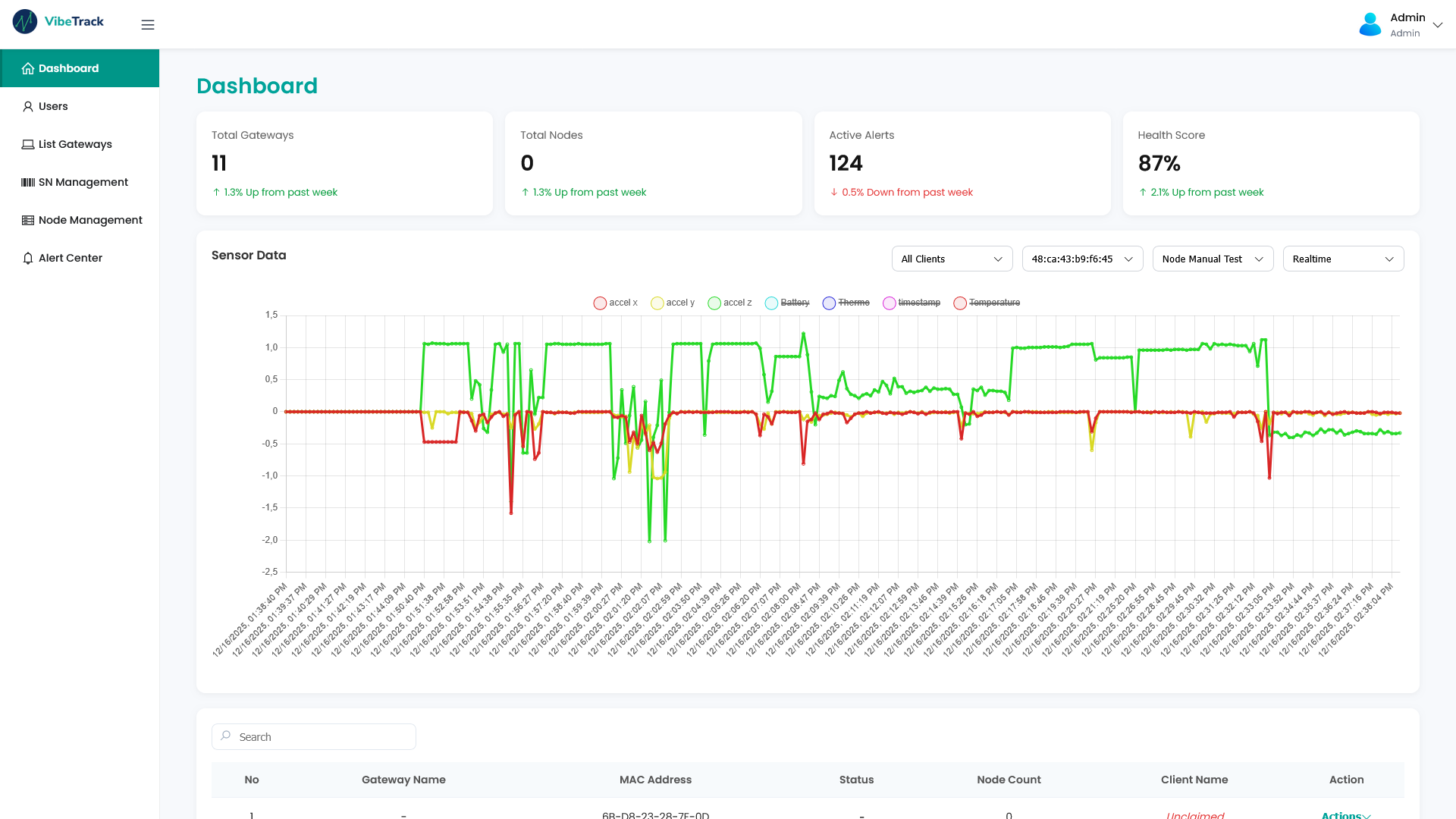Click the SN Management barcode icon
The image size is (1456, 819).
(x=28, y=183)
